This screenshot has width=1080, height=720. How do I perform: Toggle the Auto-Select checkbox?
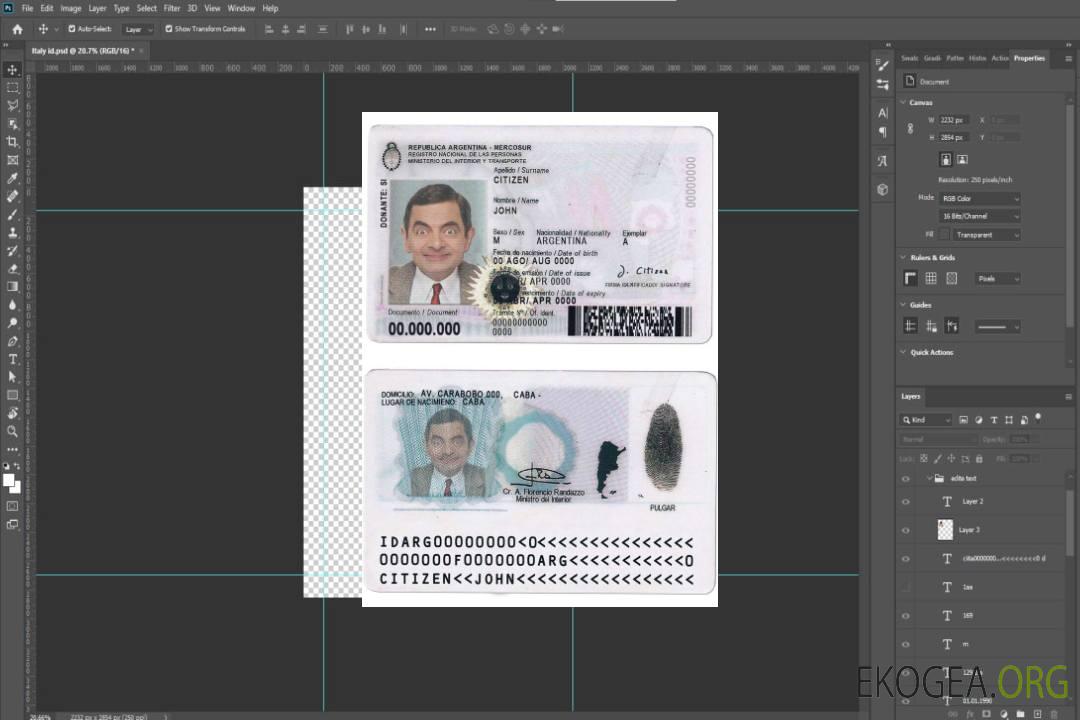point(72,29)
